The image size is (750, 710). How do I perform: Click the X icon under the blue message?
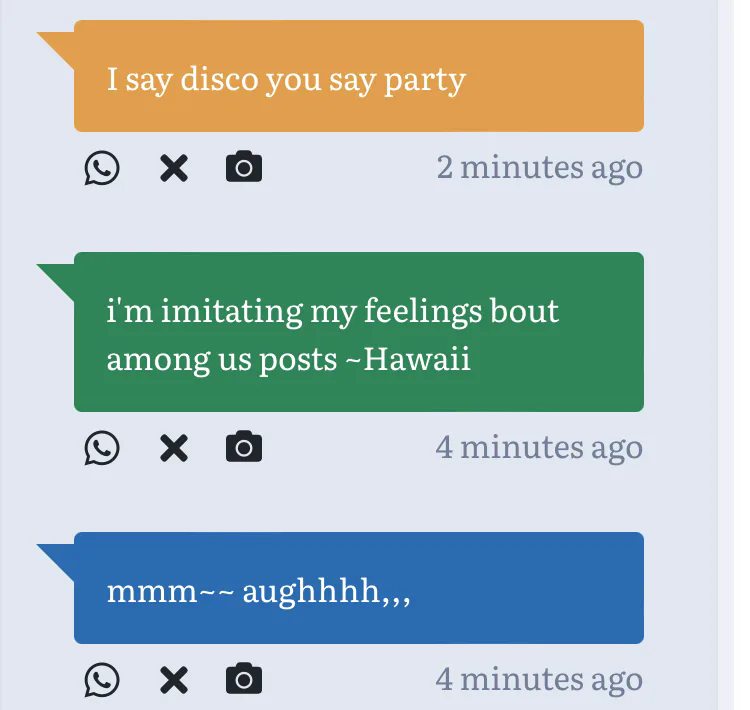pyautogui.click(x=174, y=681)
